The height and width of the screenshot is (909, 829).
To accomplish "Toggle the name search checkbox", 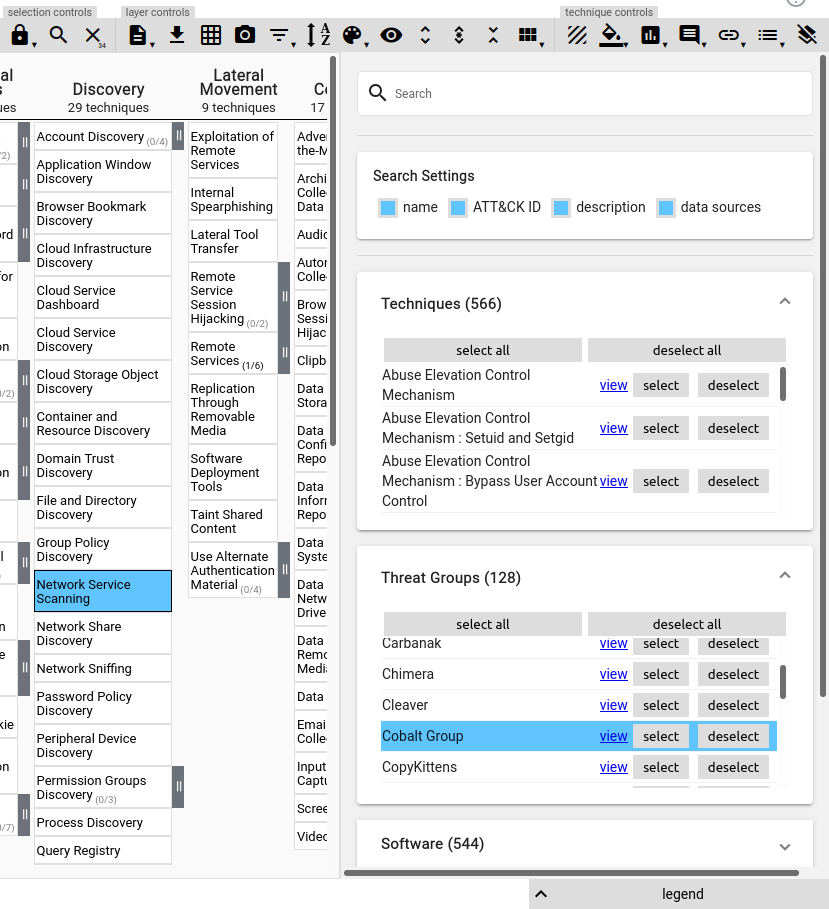I will click(388, 208).
